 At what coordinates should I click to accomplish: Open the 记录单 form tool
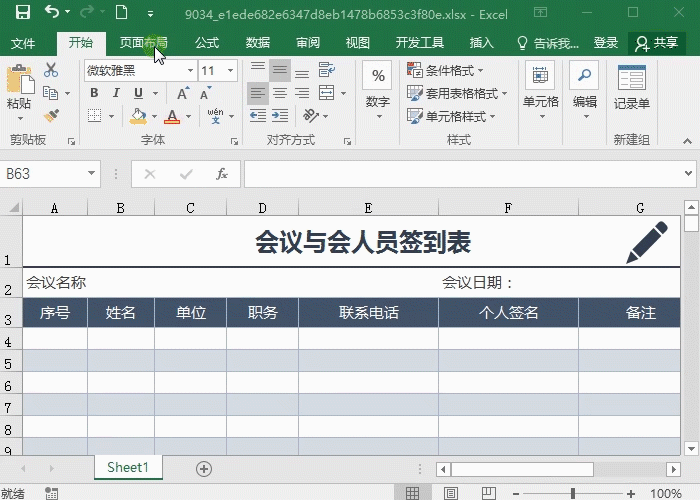(x=631, y=87)
